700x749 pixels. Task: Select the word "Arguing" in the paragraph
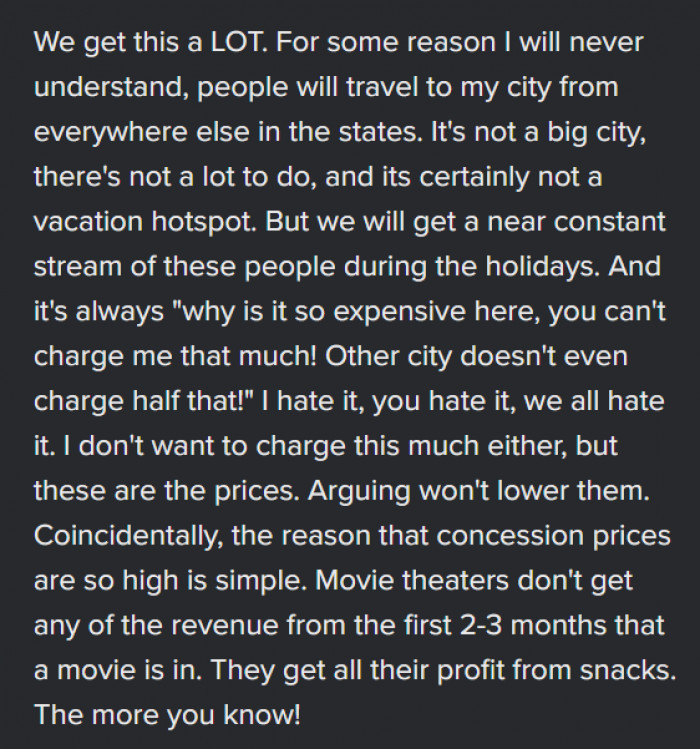tap(358, 491)
